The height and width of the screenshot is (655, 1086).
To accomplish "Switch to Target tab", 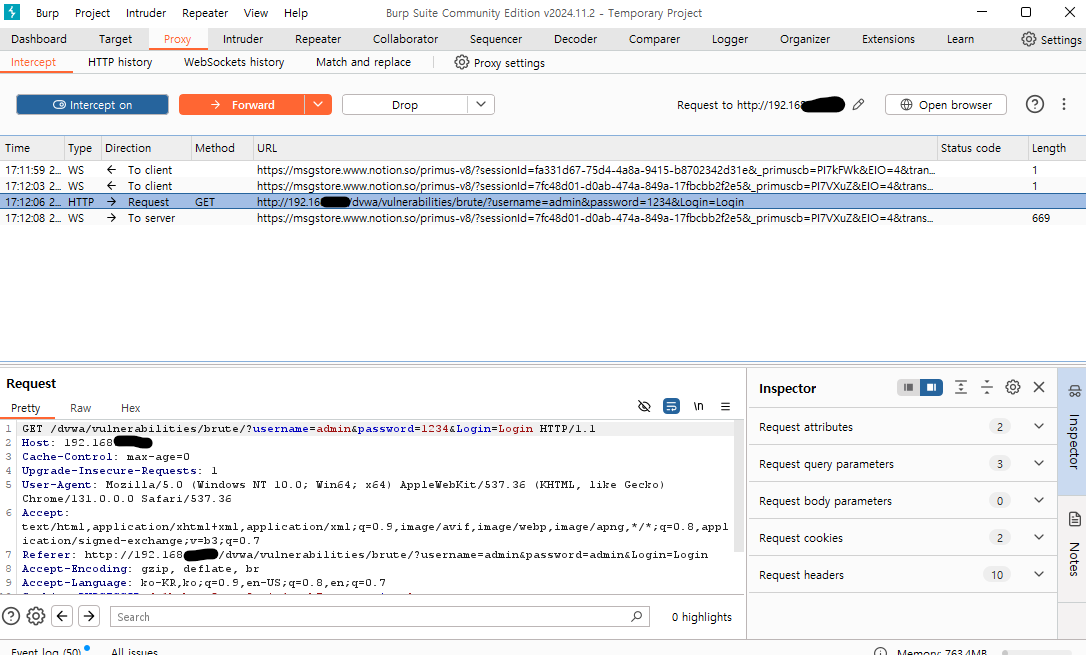I will (x=115, y=39).
